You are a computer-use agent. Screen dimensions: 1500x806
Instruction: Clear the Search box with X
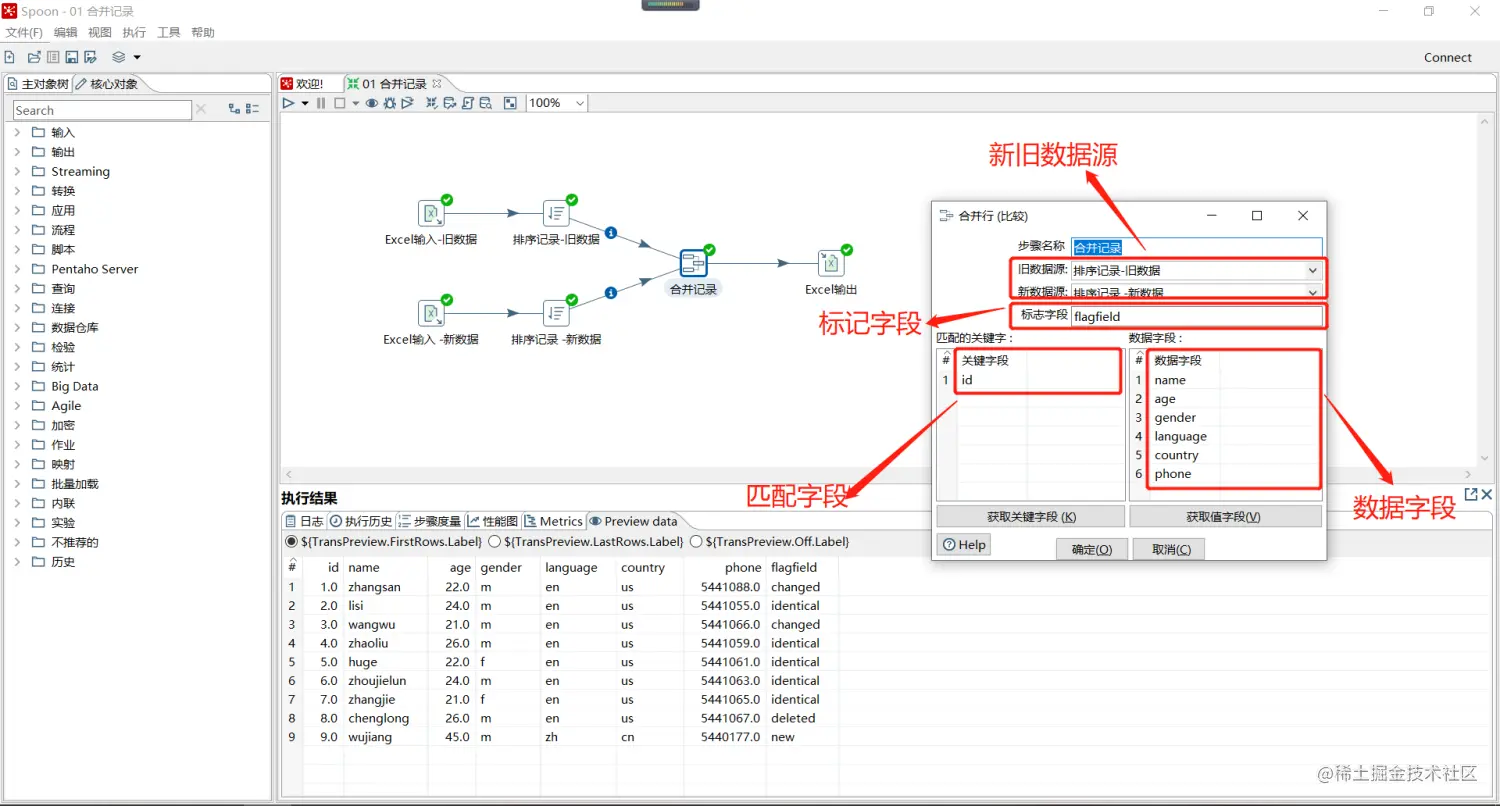tap(201, 109)
